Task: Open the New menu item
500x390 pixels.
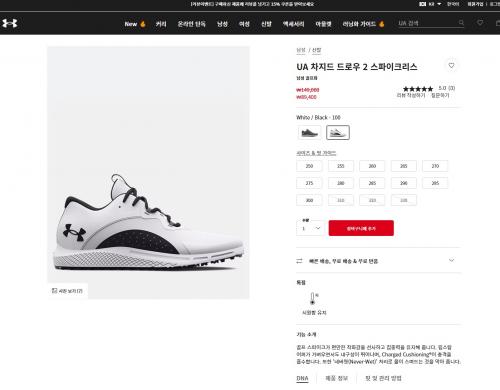Action: (x=135, y=24)
